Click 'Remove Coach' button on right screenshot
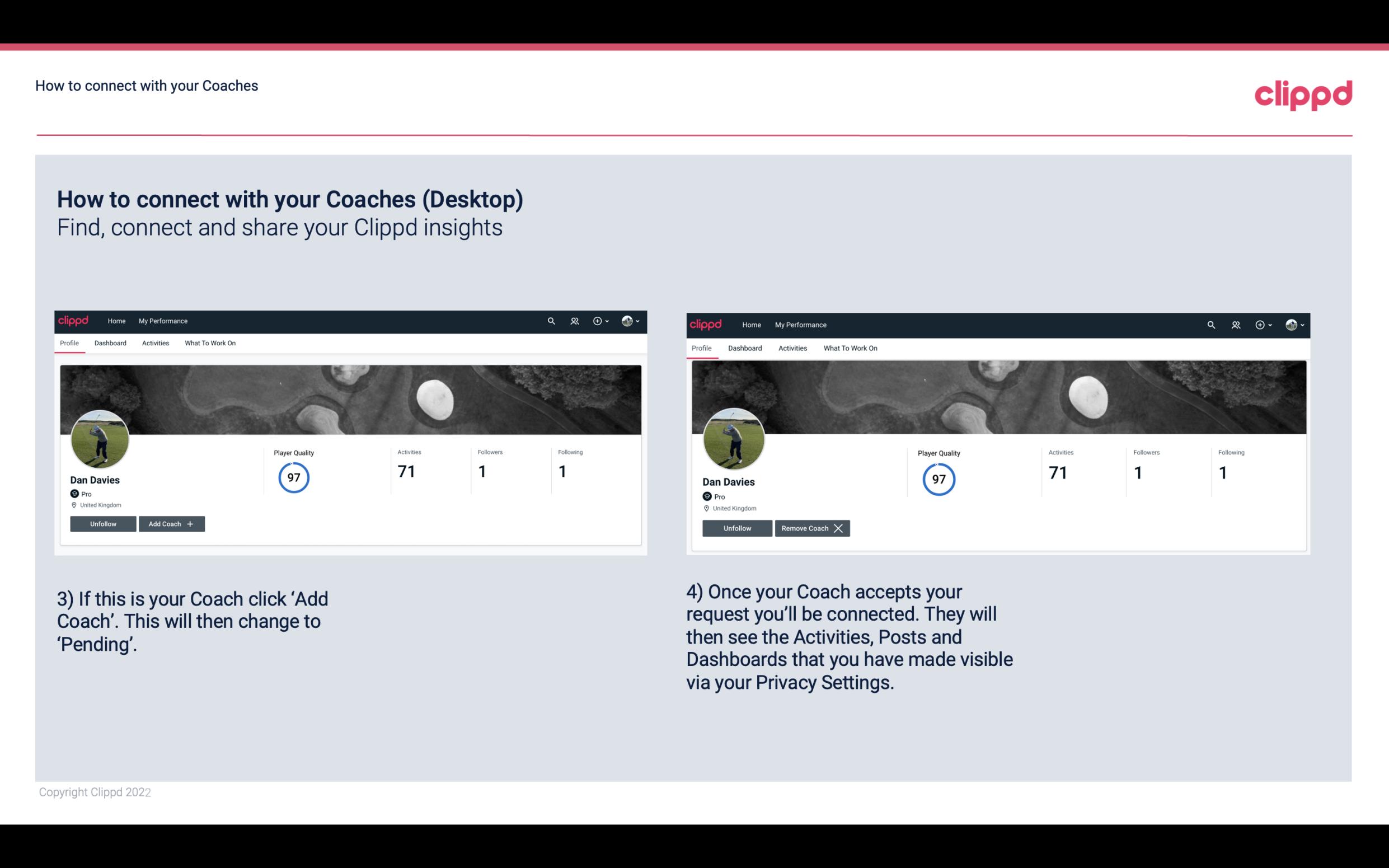Screen dimensions: 1389x868 (x=811, y=528)
